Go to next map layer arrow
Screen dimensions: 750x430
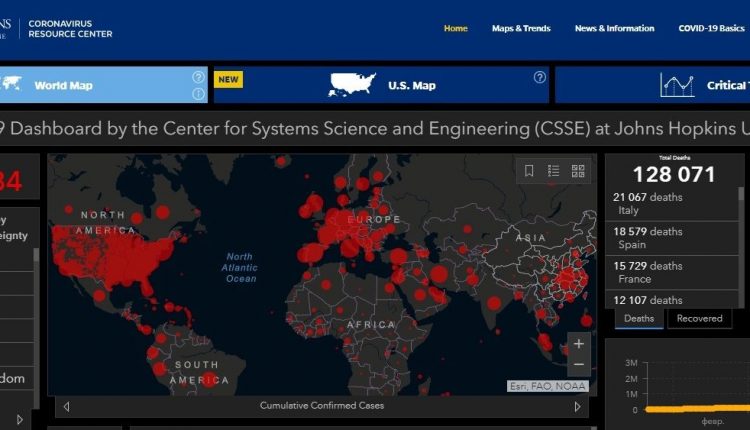click(577, 407)
